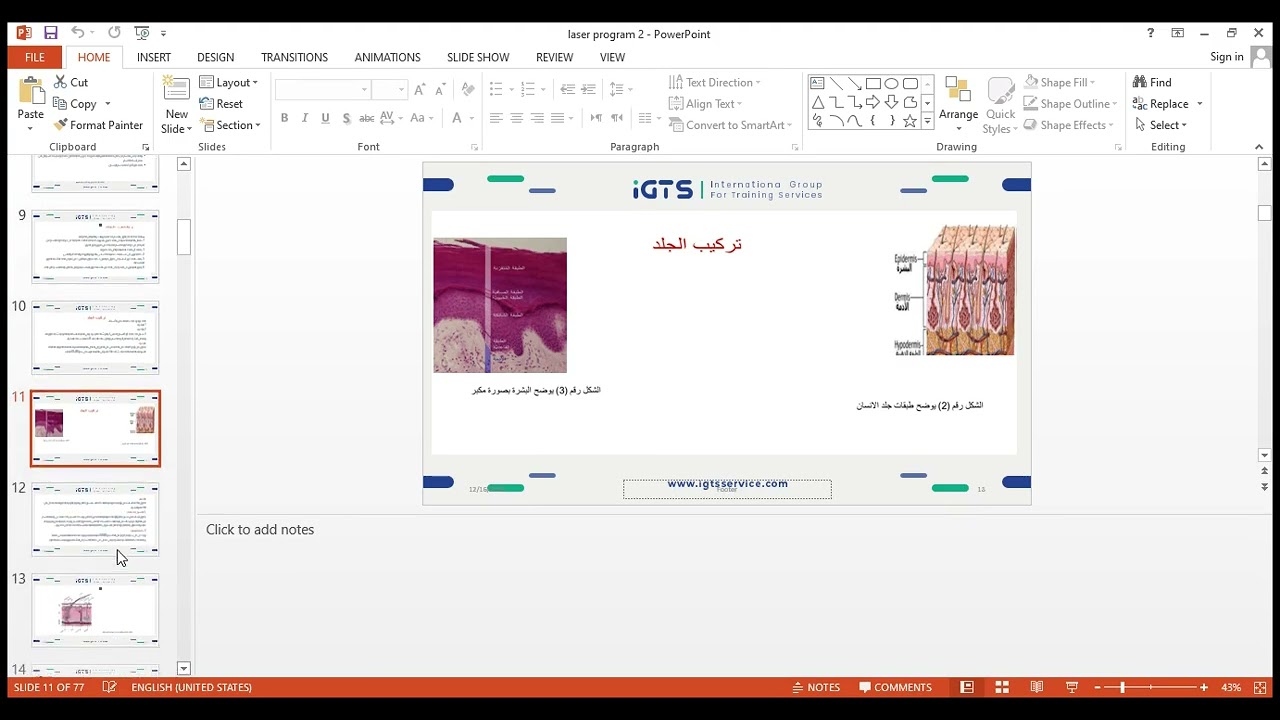Open the Arrange tool
Screen dimensions: 1280x720
point(958,103)
